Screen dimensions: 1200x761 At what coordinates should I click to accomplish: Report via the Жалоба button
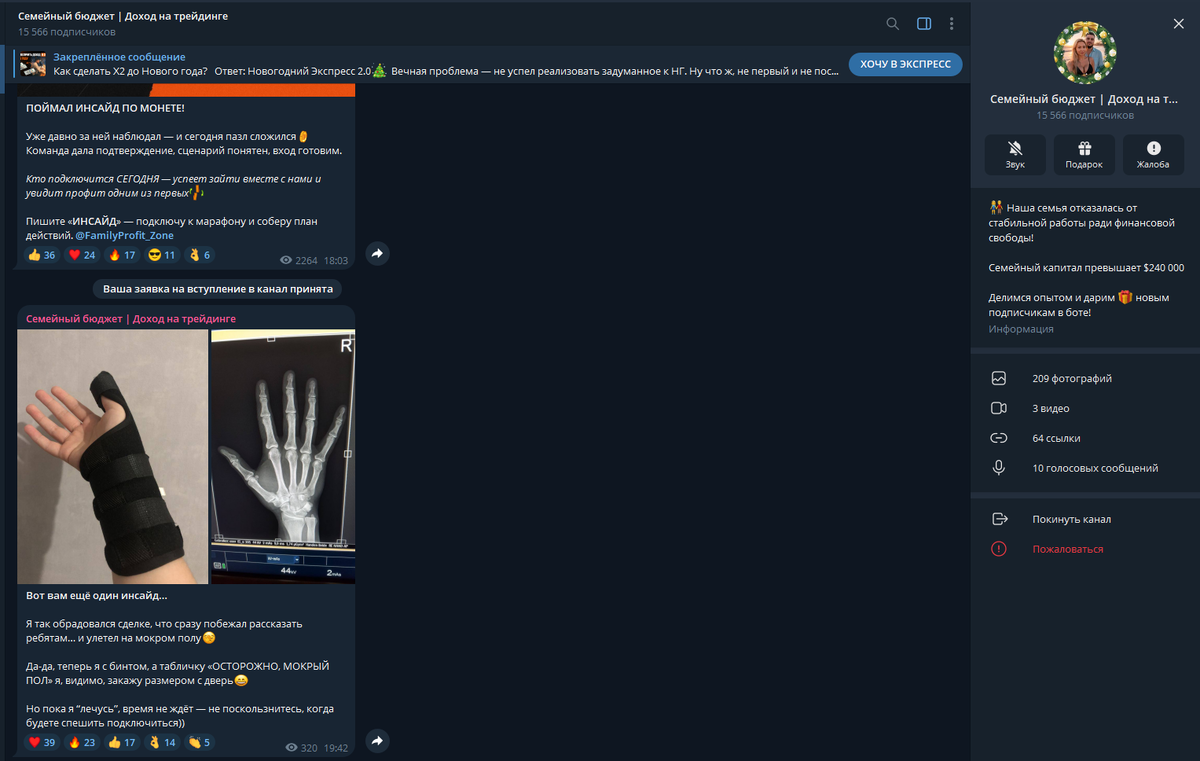[x=1153, y=155]
